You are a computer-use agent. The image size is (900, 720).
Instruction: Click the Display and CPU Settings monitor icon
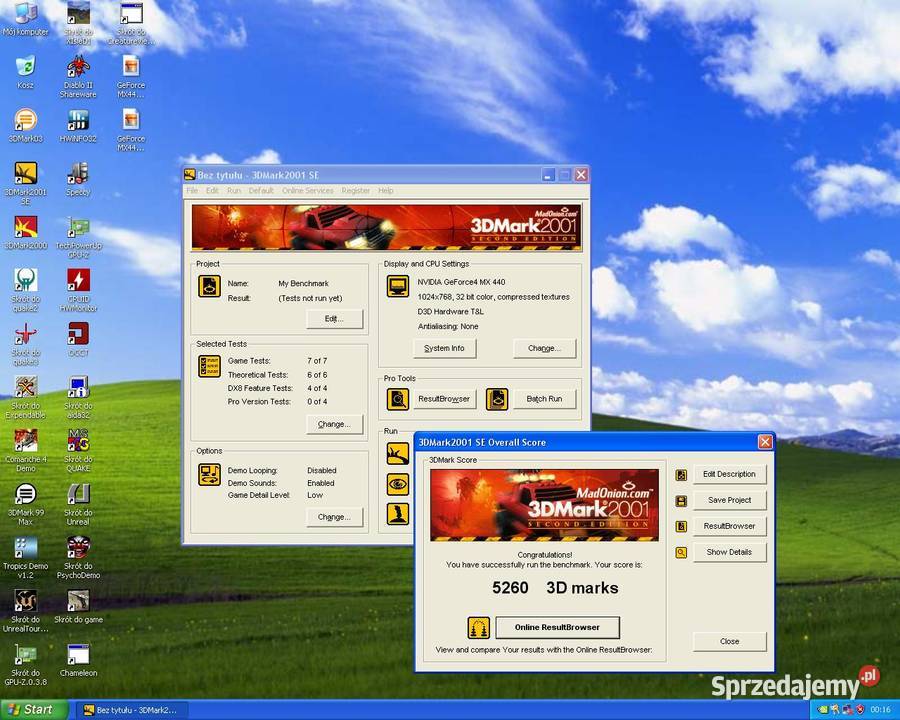click(x=398, y=286)
